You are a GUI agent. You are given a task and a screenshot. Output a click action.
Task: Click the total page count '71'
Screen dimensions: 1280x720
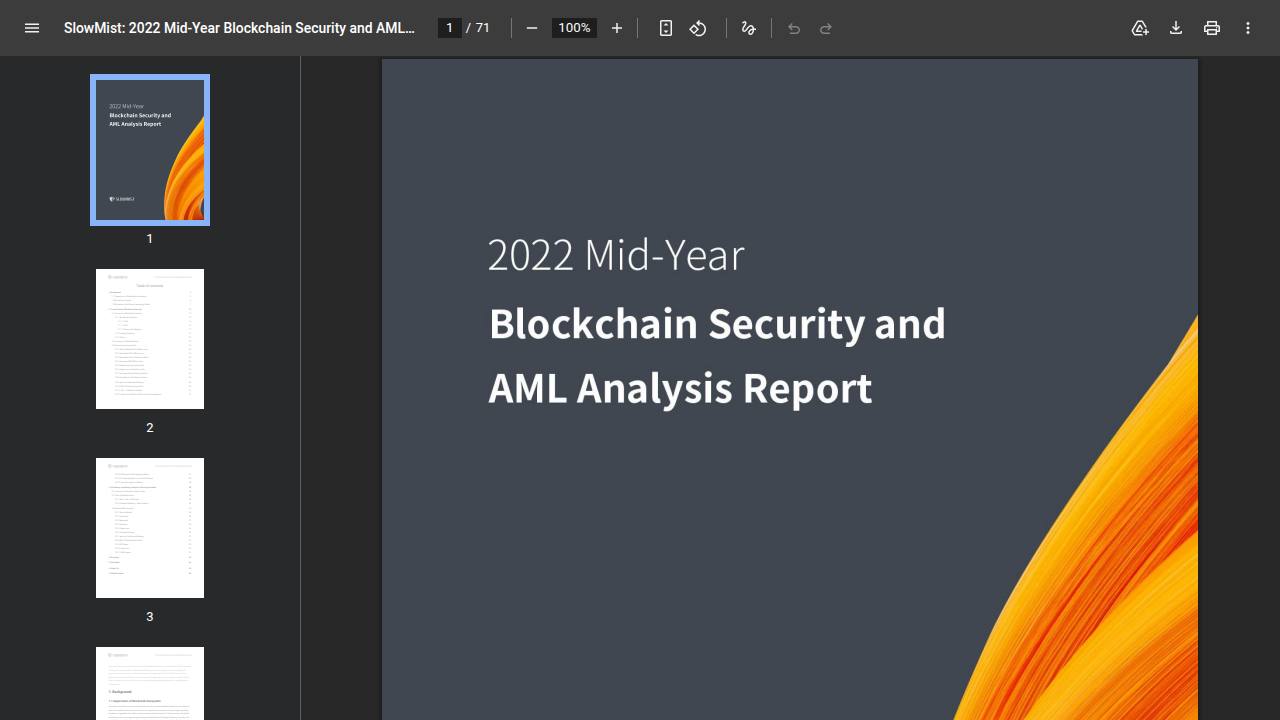[483, 28]
